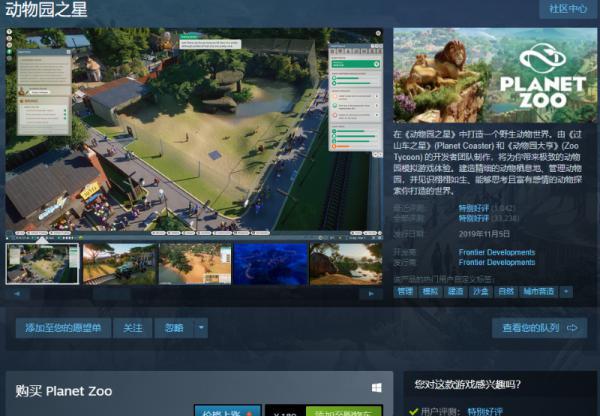Open developer Frontier Developments link
600x416 pixels.
coord(497,252)
